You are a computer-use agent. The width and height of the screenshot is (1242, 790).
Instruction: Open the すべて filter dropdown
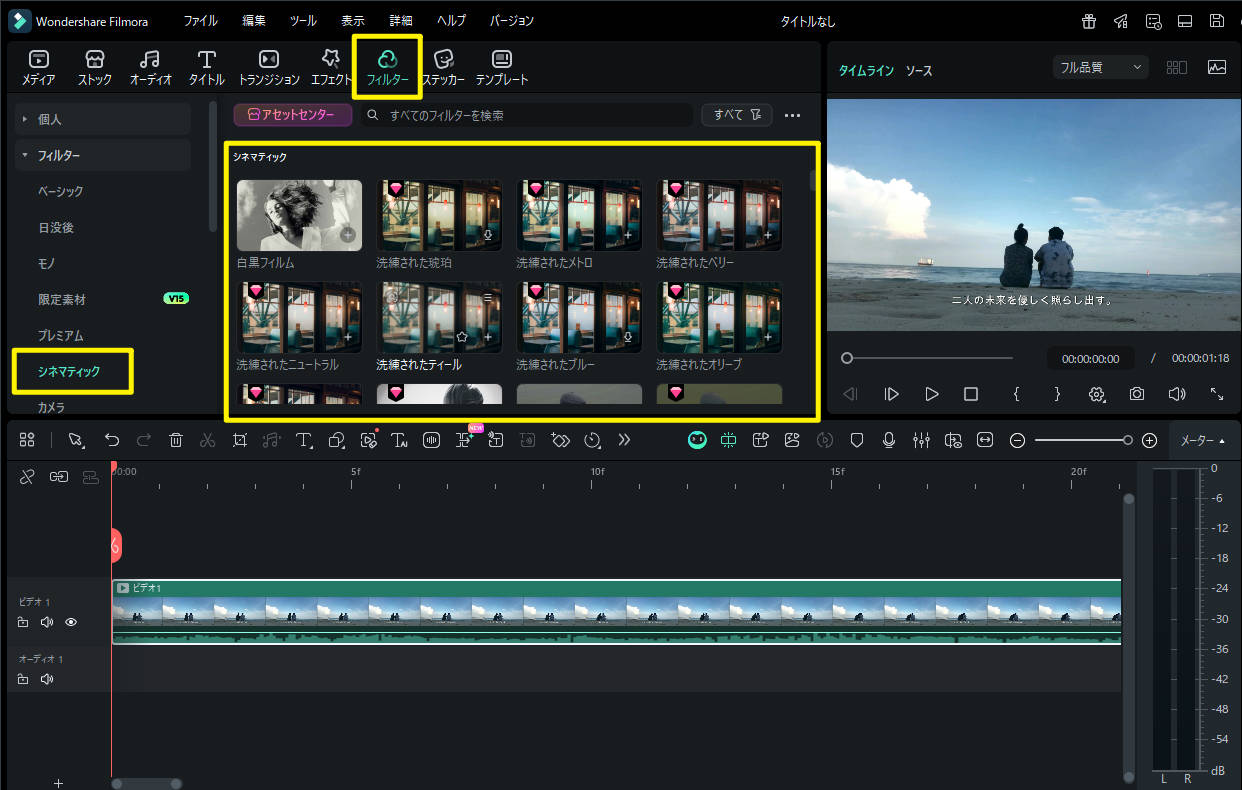coord(736,115)
